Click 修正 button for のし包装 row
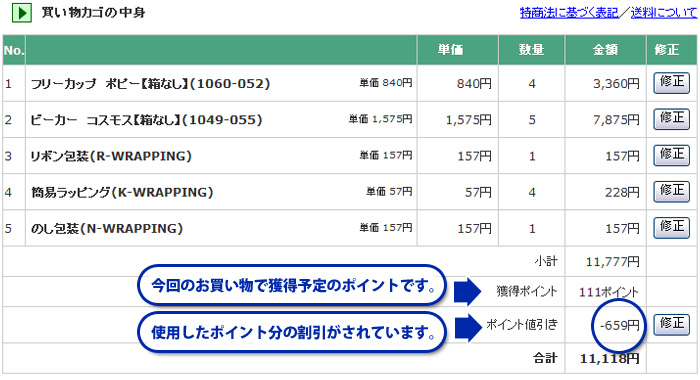This screenshot has width=700, height=380. point(671,227)
